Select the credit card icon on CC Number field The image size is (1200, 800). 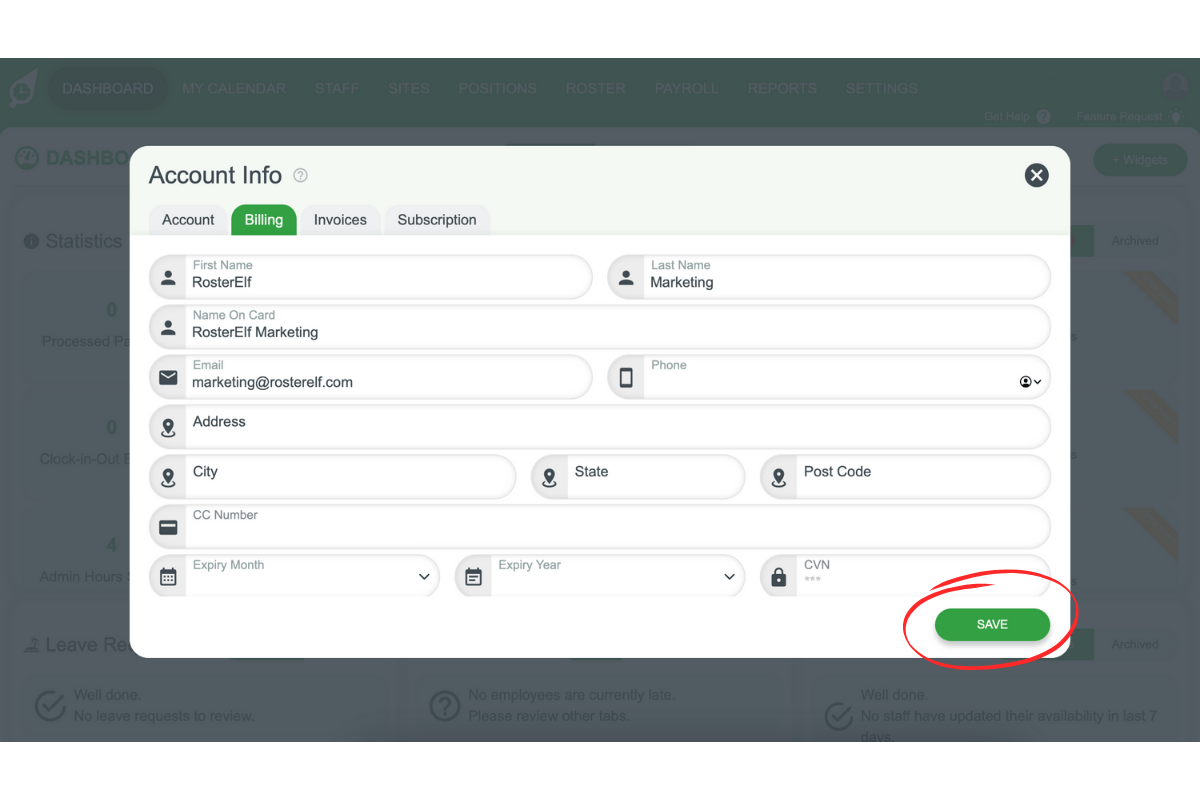point(168,527)
